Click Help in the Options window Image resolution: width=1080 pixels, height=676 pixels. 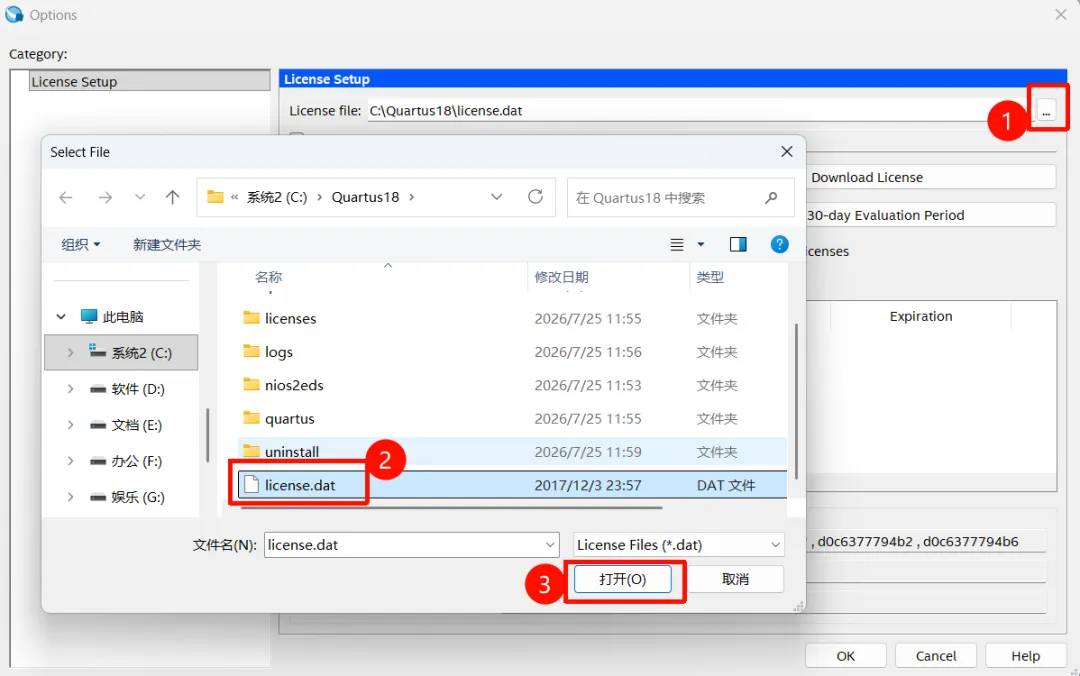point(1026,656)
